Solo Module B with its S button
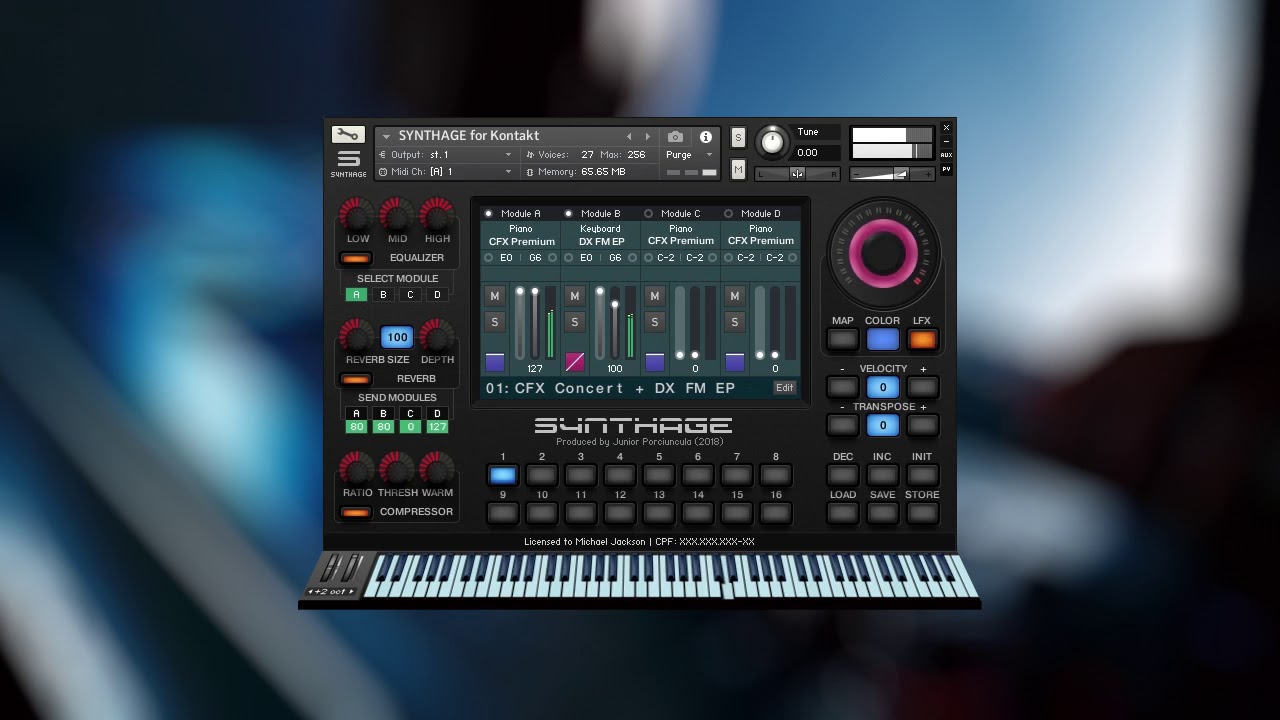 point(574,322)
